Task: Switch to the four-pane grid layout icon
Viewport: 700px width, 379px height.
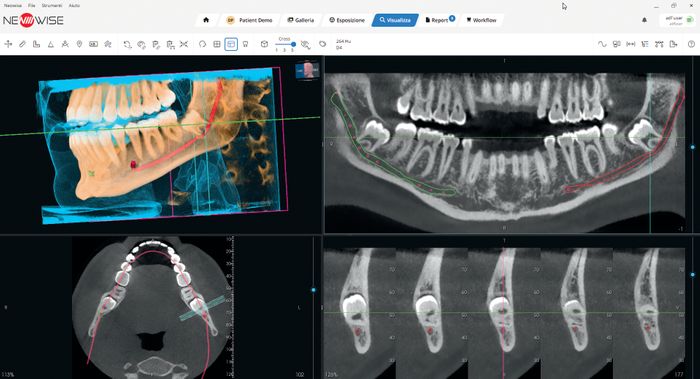Action: [217, 44]
